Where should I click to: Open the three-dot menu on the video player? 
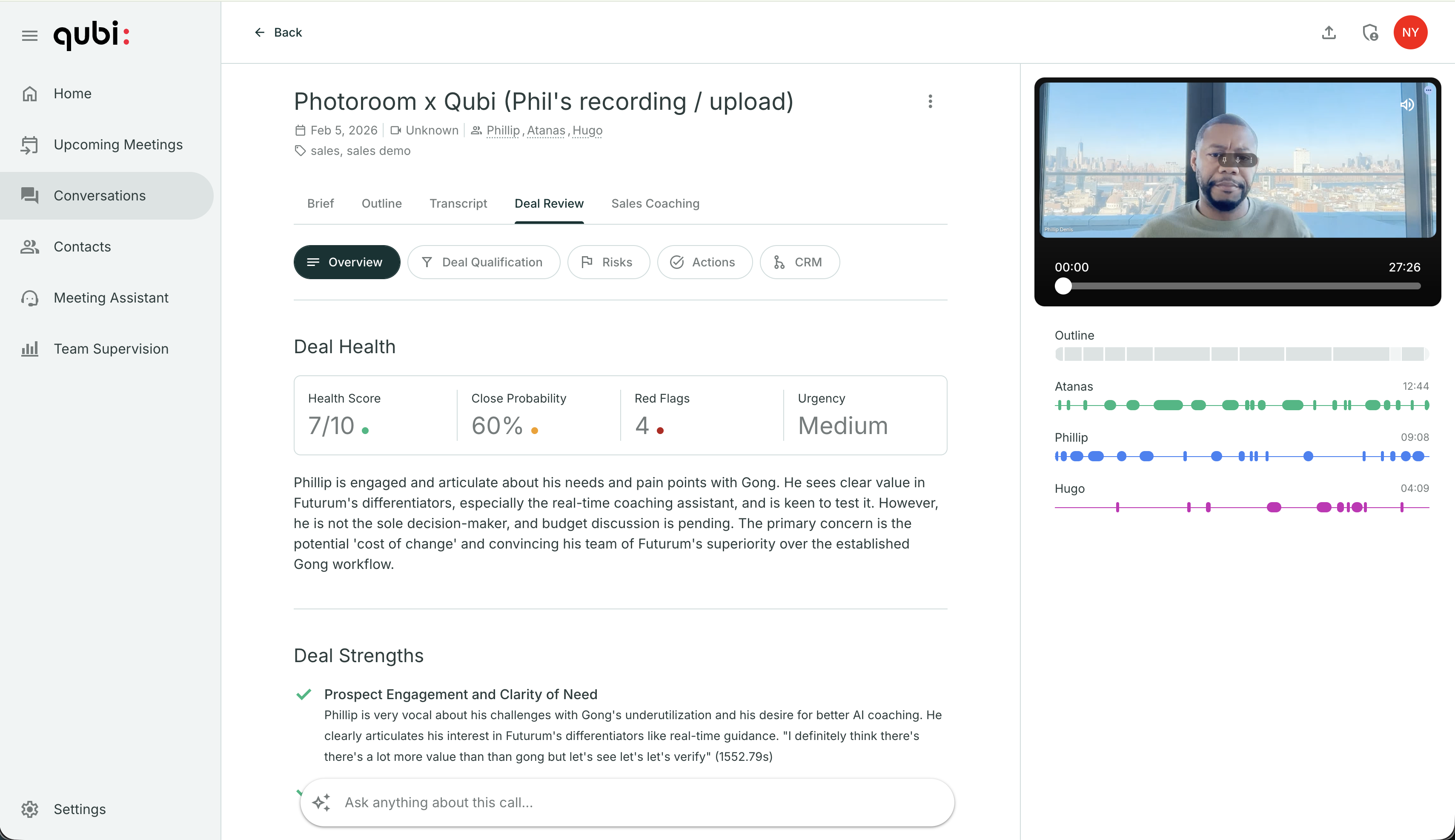coord(1429,91)
